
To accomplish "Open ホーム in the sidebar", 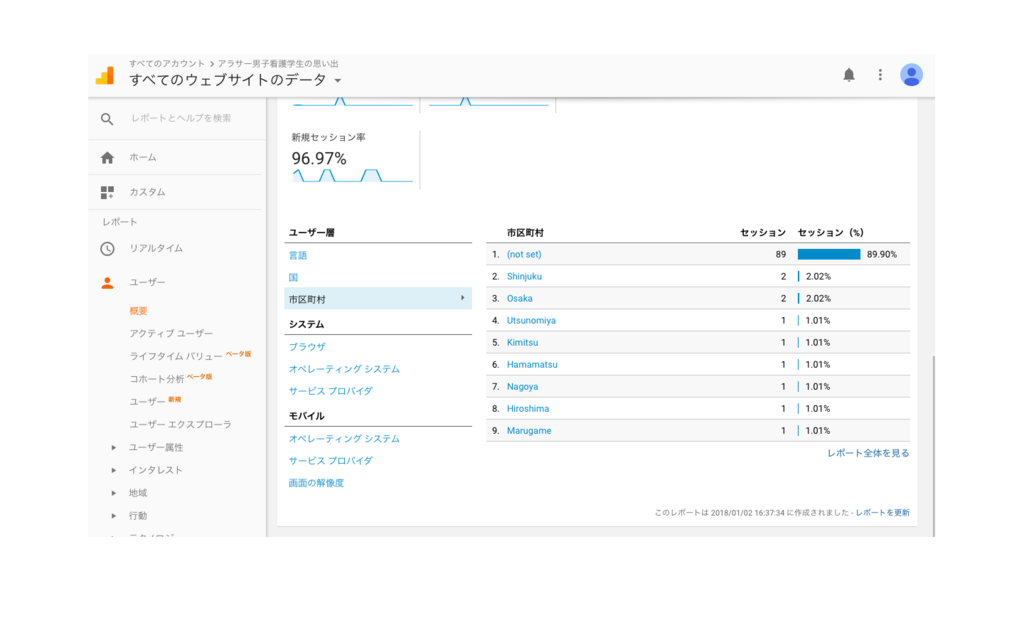I will click(142, 157).
